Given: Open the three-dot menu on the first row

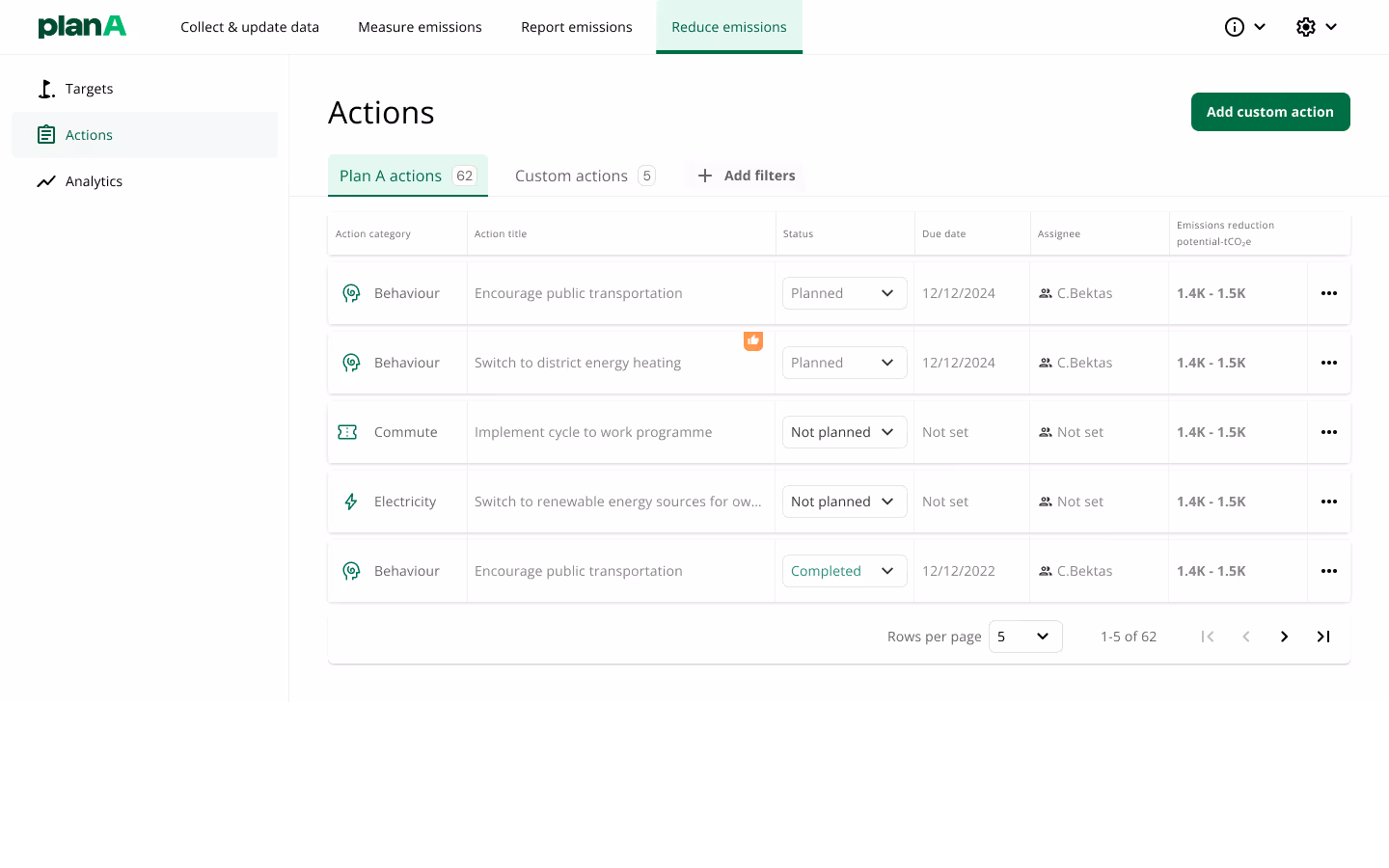Looking at the screenshot, I should tap(1329, 292).
